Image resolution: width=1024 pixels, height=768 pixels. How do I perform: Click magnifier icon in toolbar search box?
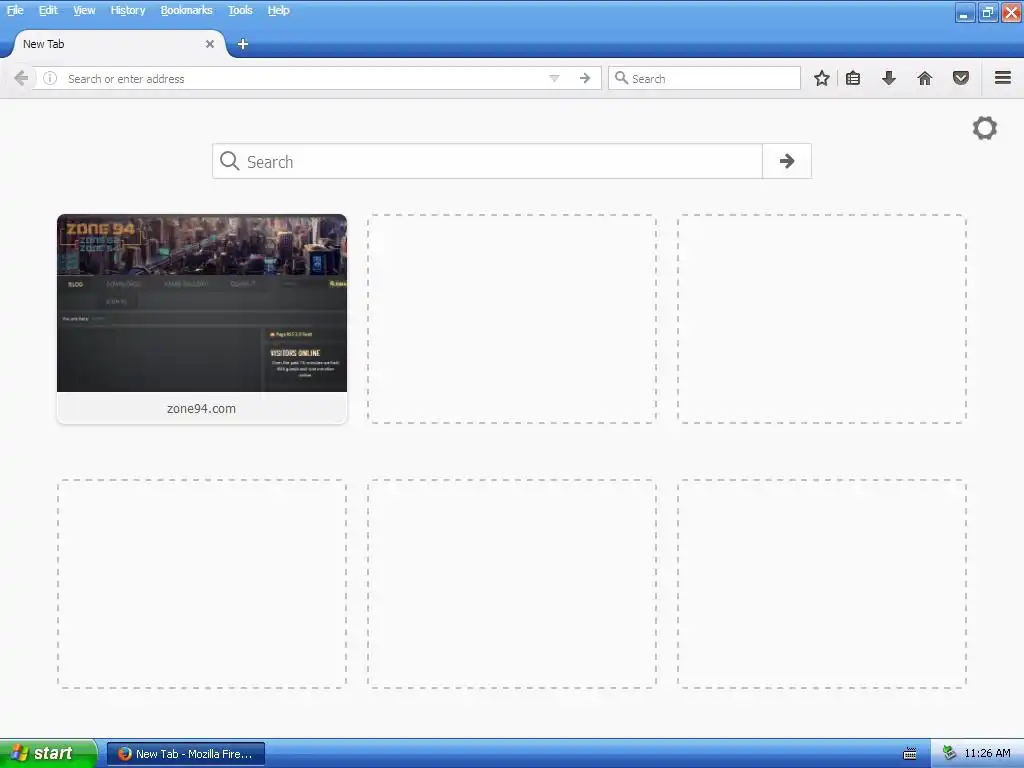pos(621,78)
